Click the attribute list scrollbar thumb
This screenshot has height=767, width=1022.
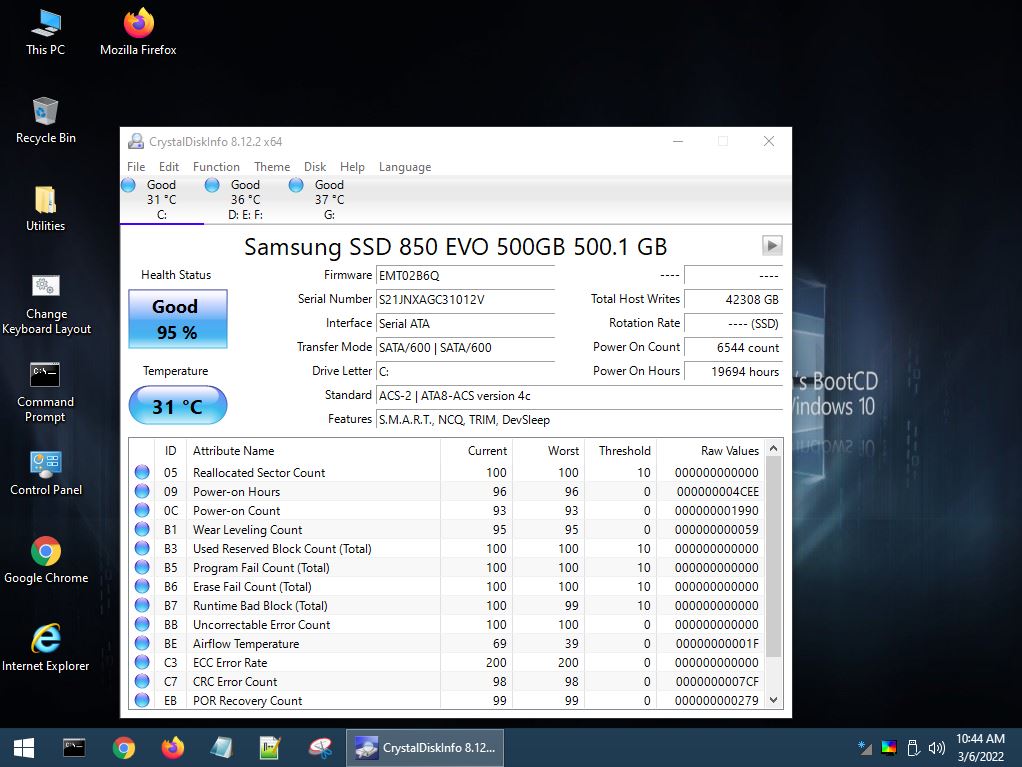[774, 557]
